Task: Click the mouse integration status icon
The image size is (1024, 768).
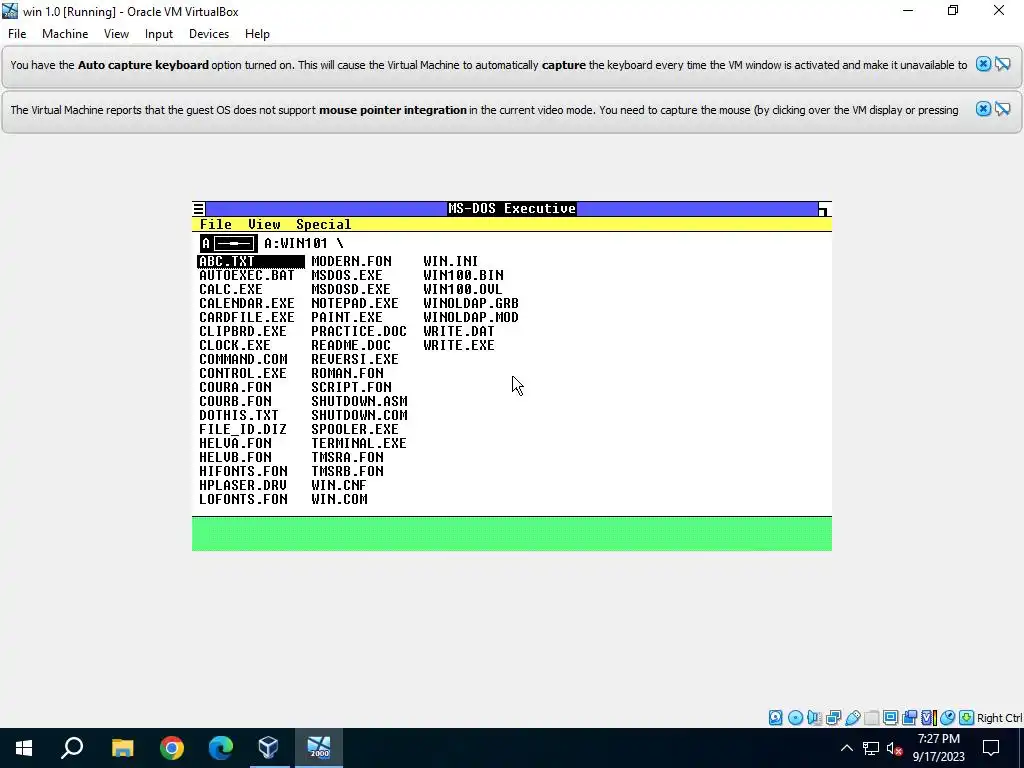Action: [948, 718]
